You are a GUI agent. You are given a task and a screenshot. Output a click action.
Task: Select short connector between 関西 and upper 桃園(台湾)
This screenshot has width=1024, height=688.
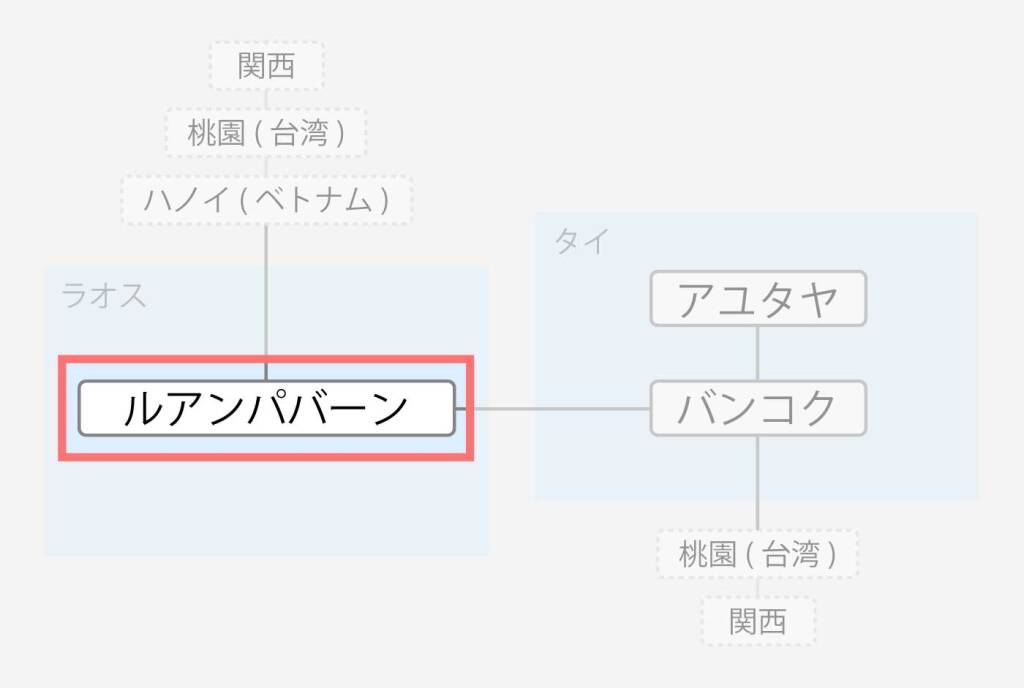(x=266, y=99)
